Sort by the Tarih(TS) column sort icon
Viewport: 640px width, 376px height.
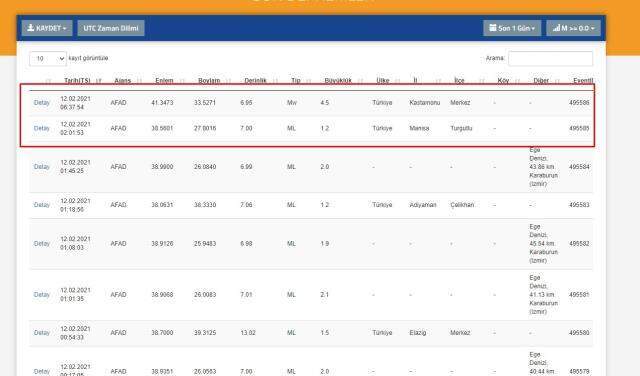(x=98, y=81)
